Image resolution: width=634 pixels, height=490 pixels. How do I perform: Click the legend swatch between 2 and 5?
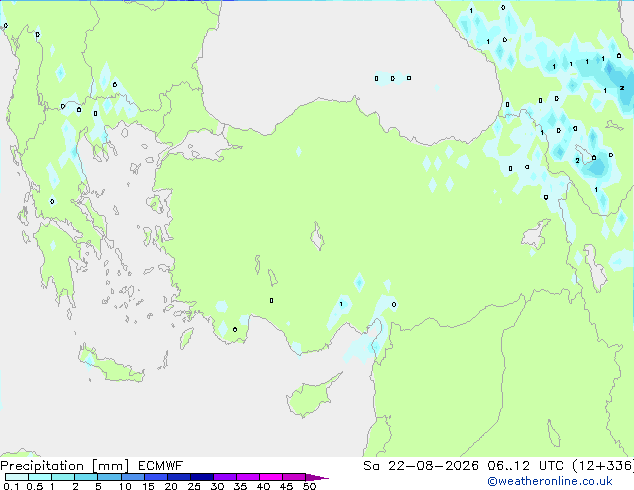tap(86, 477)
